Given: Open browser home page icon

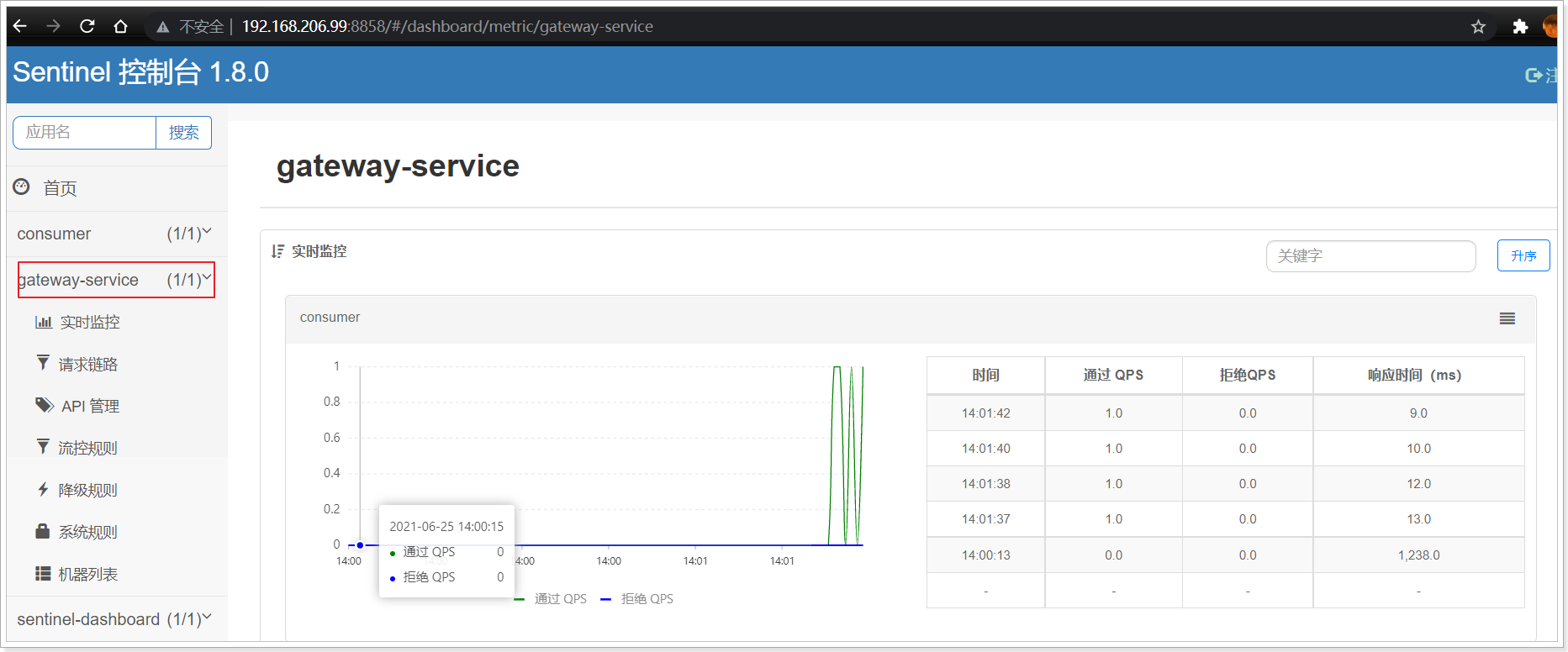Looking at the screenshot, I should [120, 26].
